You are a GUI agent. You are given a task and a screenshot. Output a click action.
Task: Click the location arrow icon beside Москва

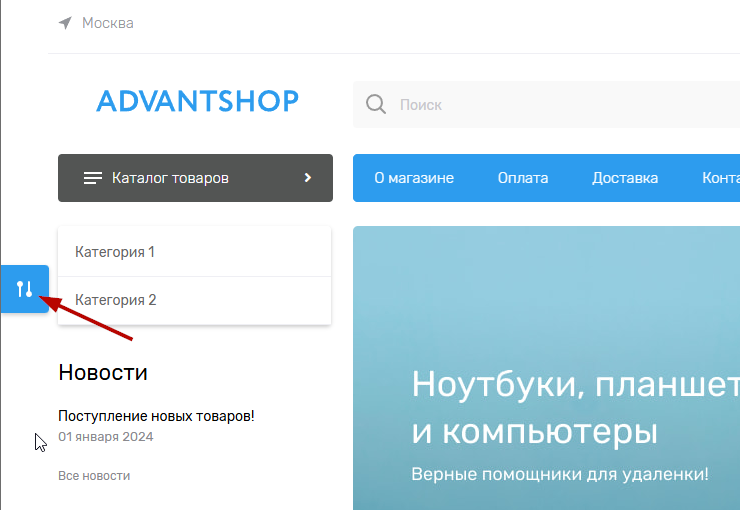[65, 23]
